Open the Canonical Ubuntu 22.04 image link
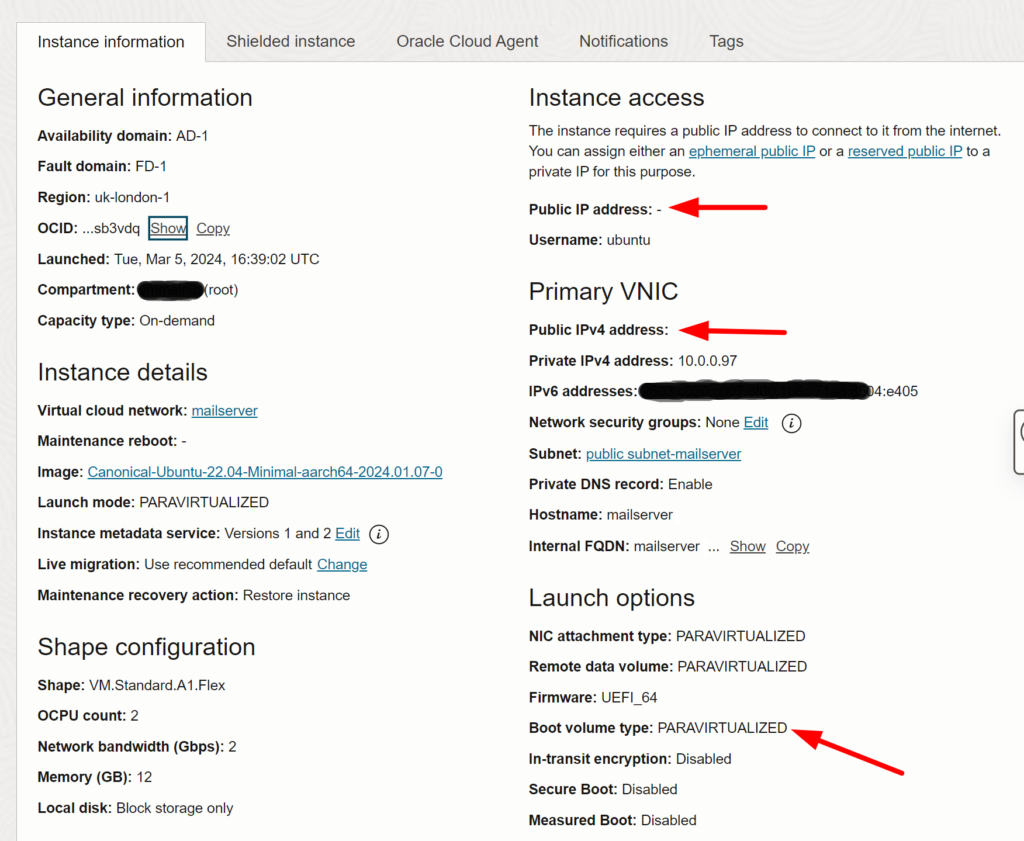 point(264,471)
